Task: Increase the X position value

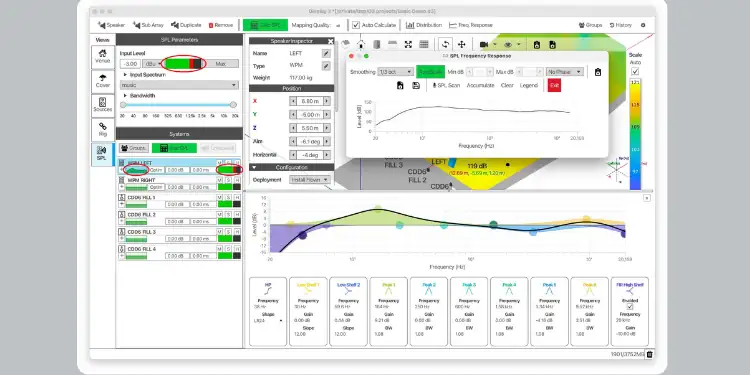Action: 327,101
